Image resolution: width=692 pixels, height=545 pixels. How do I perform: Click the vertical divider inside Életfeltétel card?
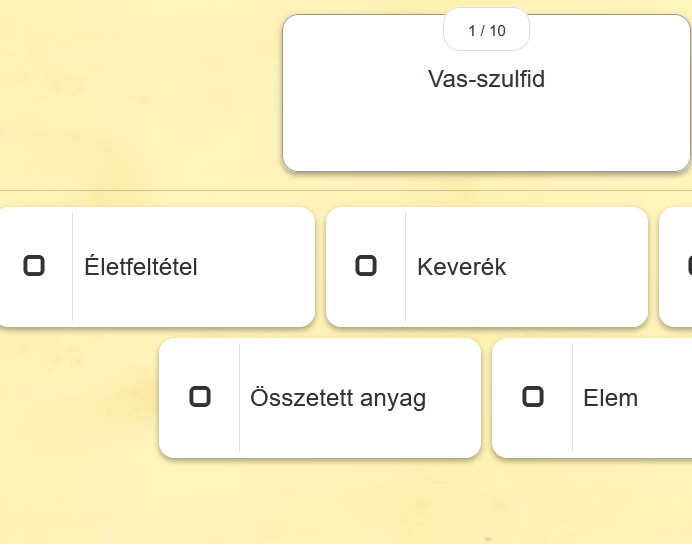tap(72, 267)
